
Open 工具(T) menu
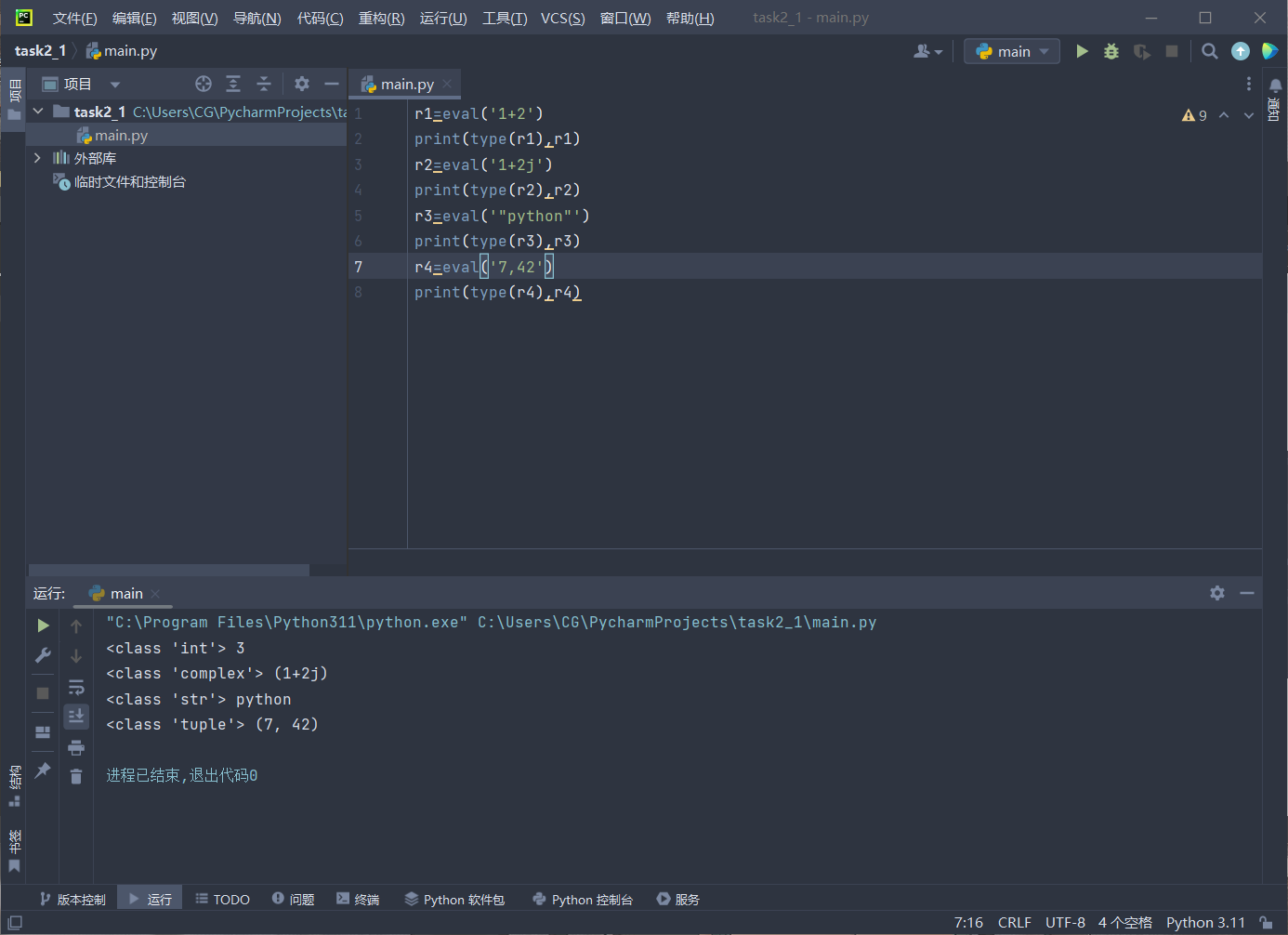click(x=505, y=18)
